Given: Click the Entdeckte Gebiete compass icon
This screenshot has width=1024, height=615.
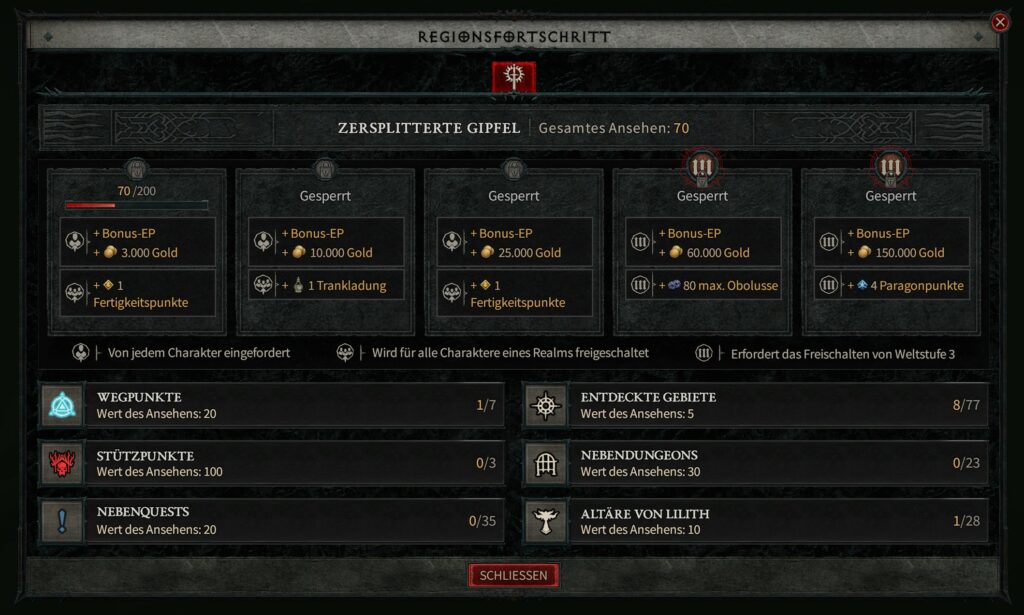Looking at the screenshot, I should tap(546, 405).
